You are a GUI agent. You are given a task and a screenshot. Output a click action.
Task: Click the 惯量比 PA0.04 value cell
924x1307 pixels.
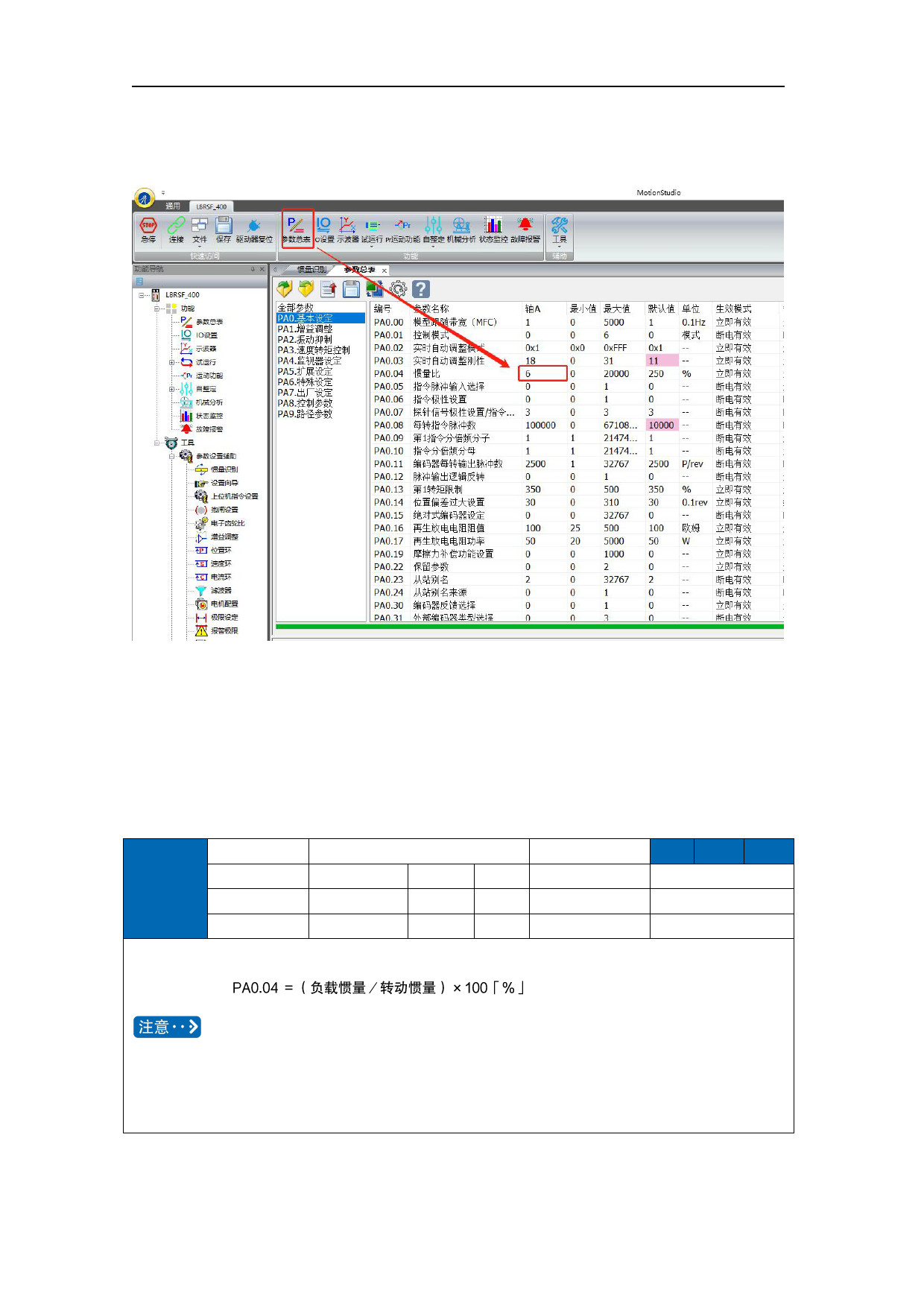[x=542, y=374]
